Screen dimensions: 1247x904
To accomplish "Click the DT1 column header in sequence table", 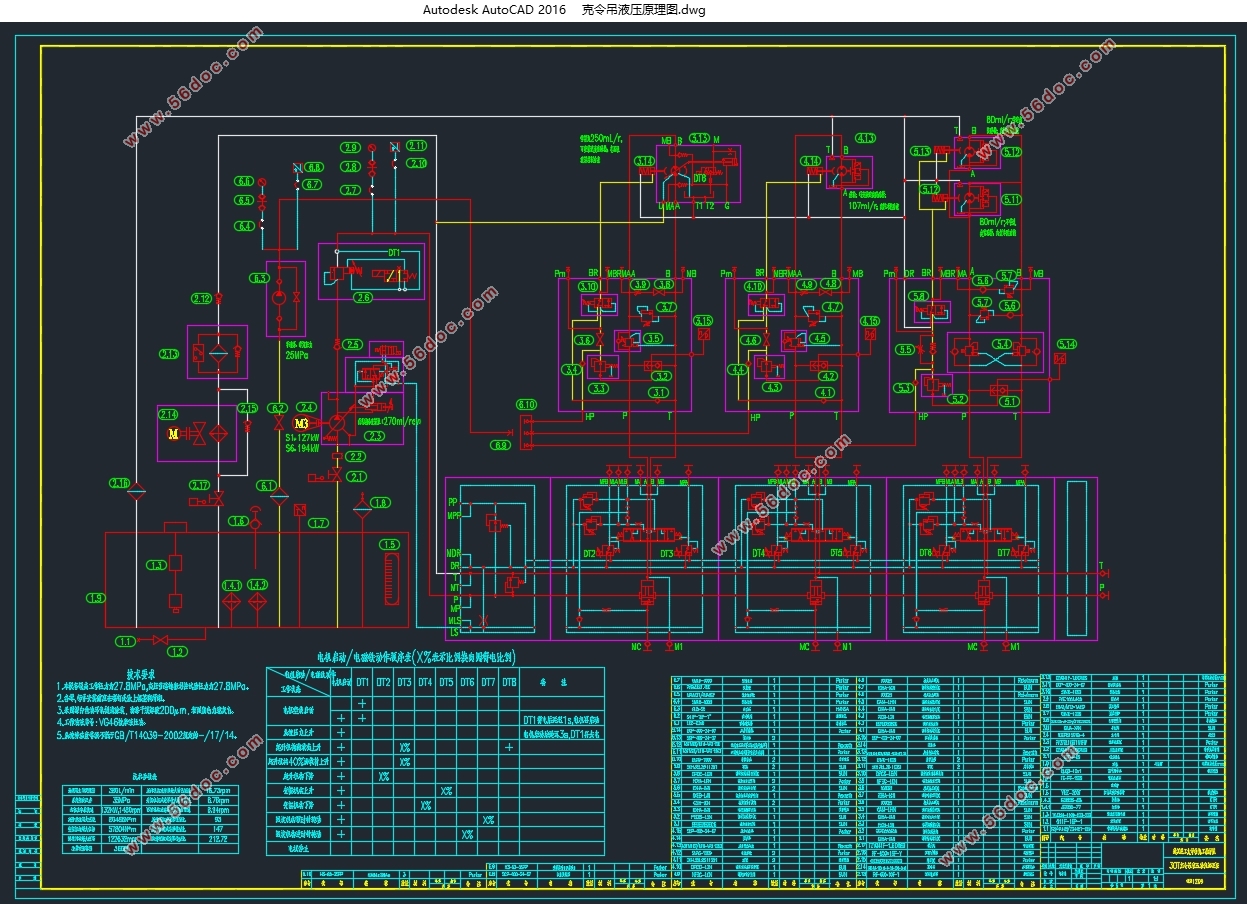I will coord(362,682).
